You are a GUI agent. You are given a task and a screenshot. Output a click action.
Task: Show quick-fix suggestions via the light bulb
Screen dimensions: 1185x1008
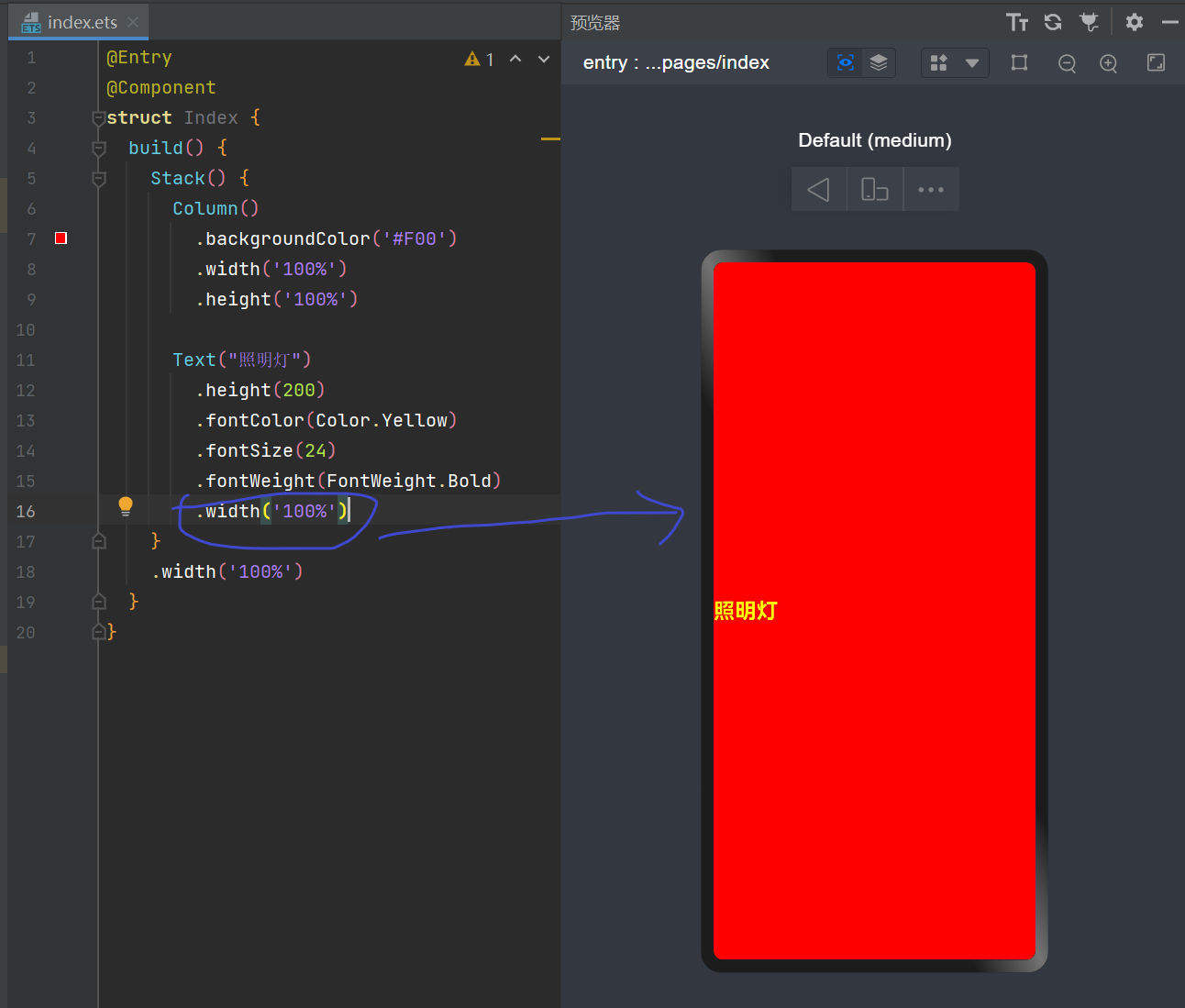(126, 506)
